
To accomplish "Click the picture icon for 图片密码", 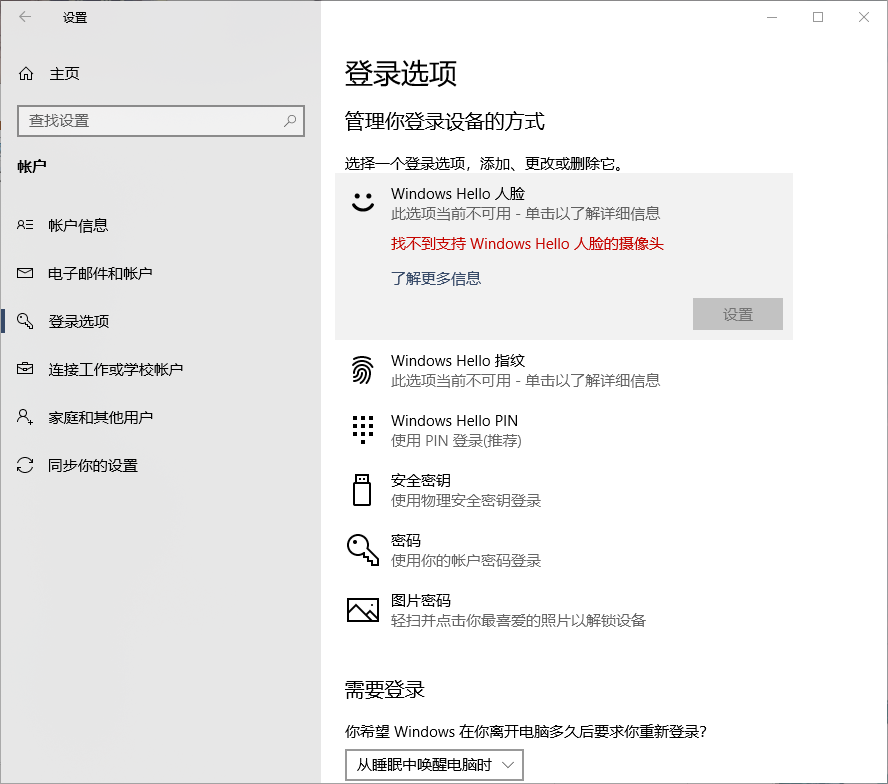I will 363,610.
